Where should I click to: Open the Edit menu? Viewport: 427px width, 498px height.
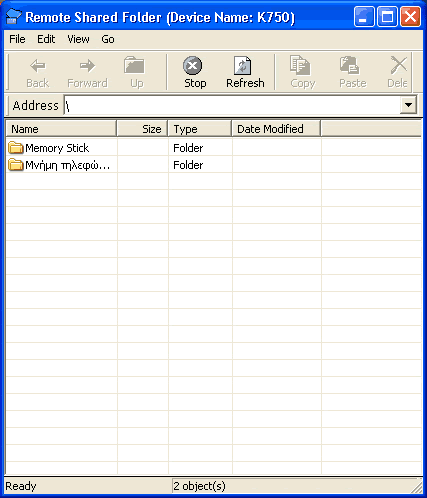(46, 39)
